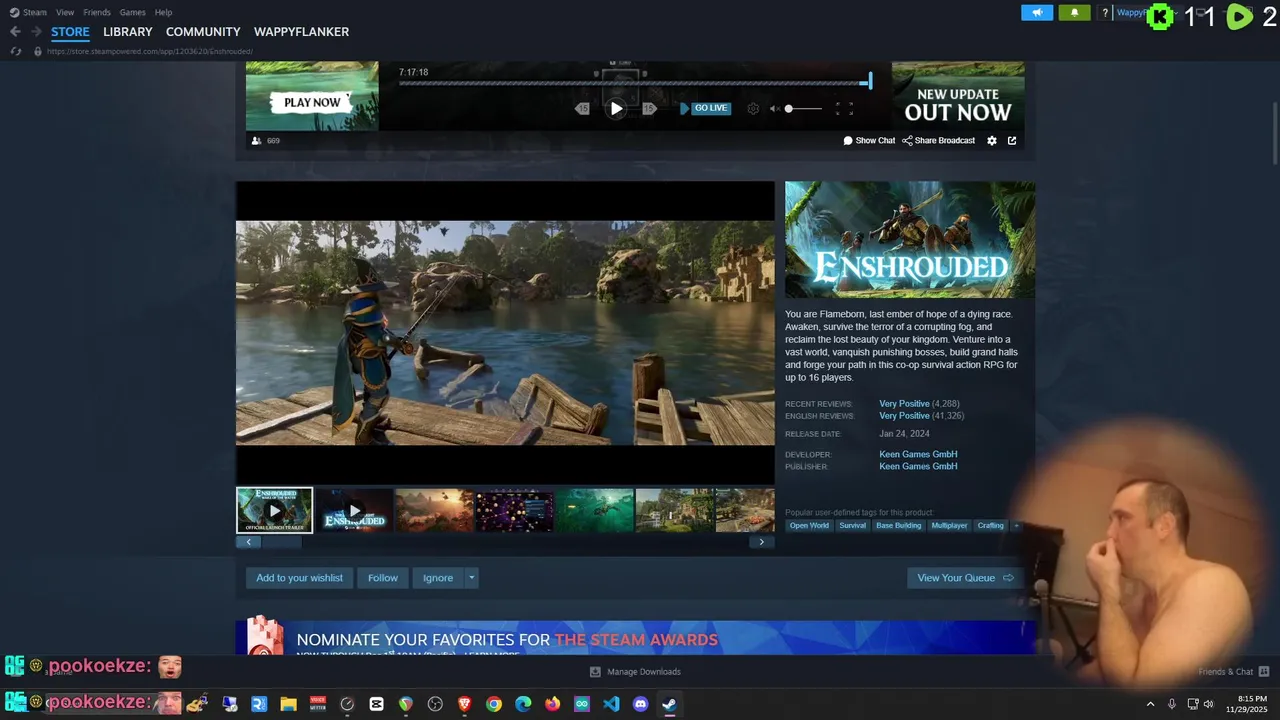
Task: Share the broadcast link
Action: 938,140
